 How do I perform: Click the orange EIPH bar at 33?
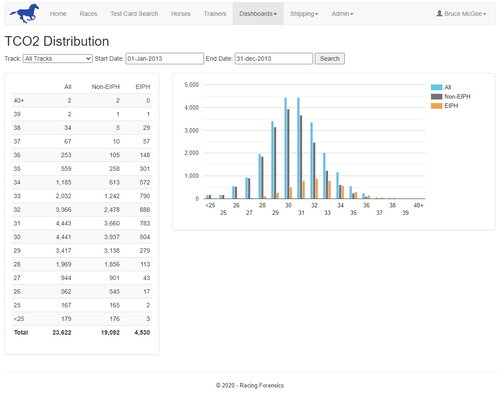point(329,190)
